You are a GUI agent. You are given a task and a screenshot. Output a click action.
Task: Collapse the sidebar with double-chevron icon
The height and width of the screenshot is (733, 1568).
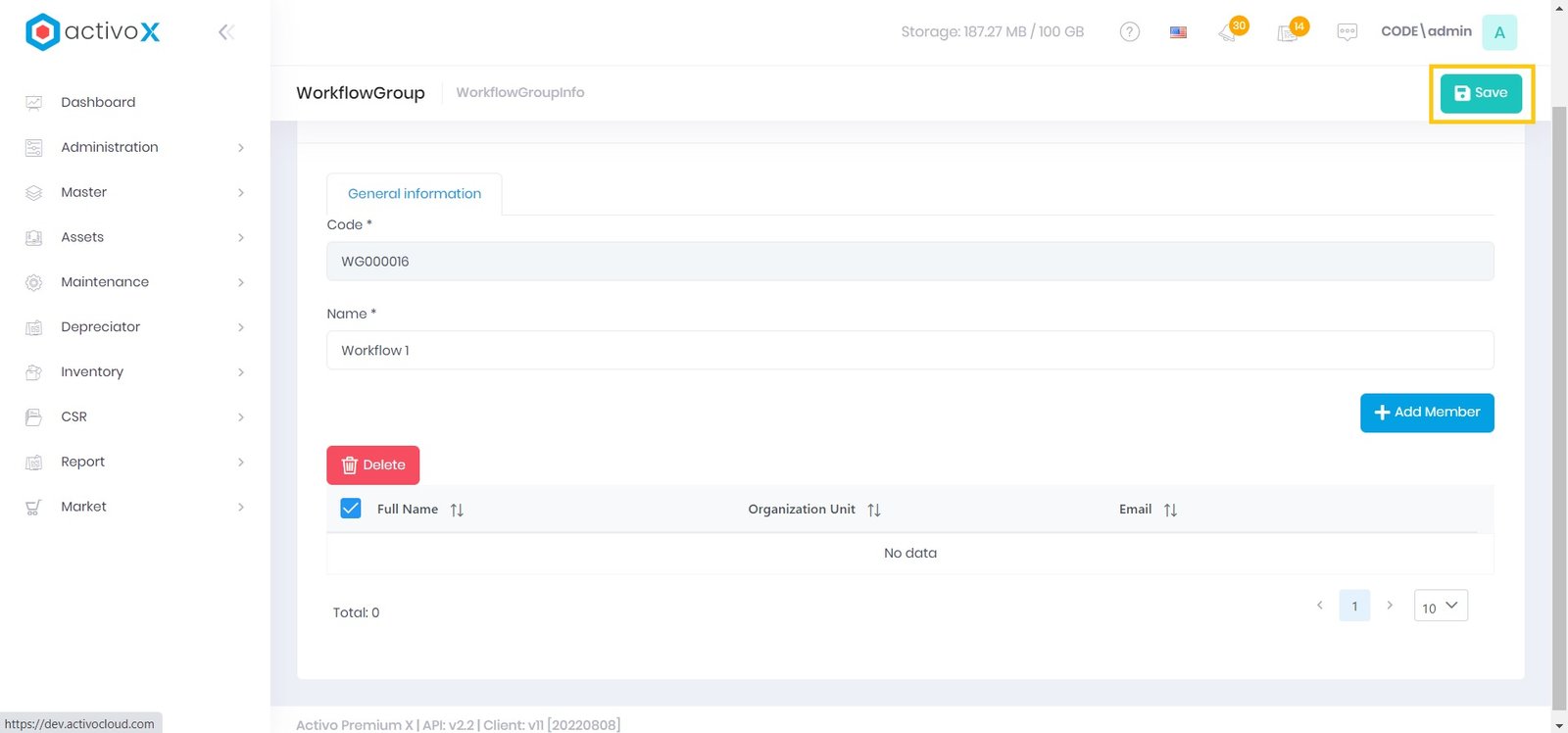point(226,32)
